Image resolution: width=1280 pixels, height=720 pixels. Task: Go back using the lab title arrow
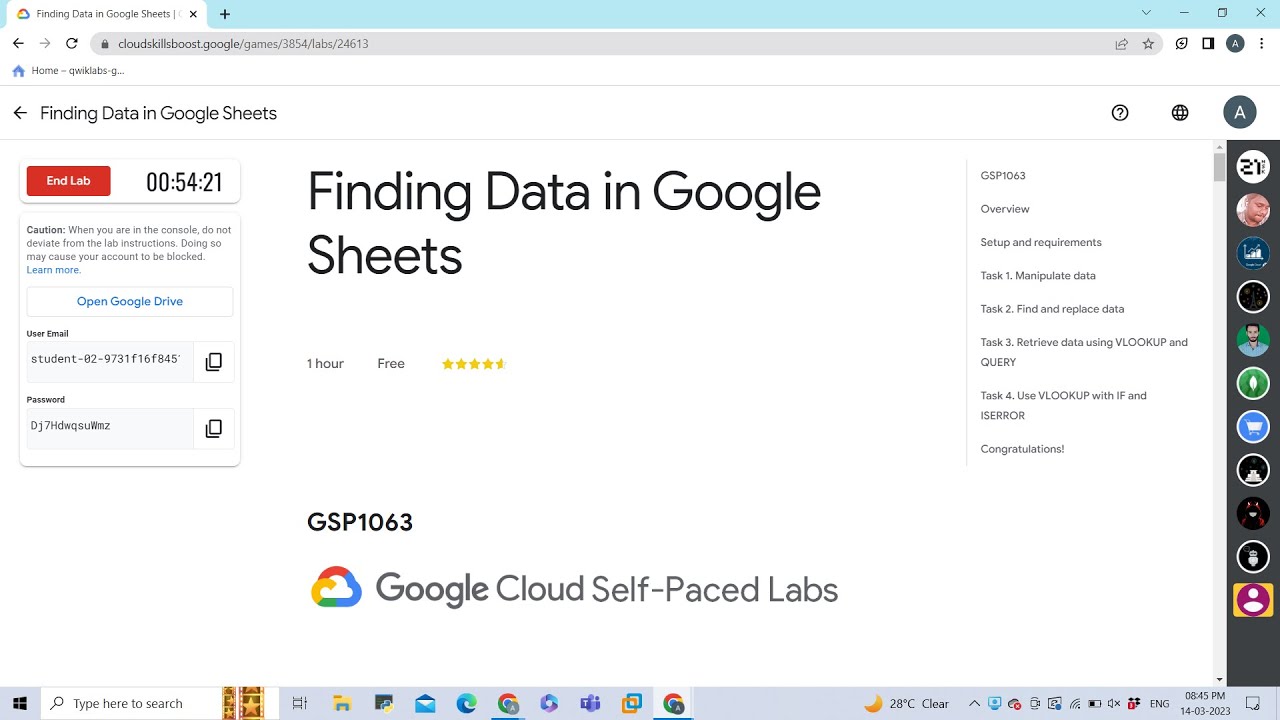tap(20, 113)
